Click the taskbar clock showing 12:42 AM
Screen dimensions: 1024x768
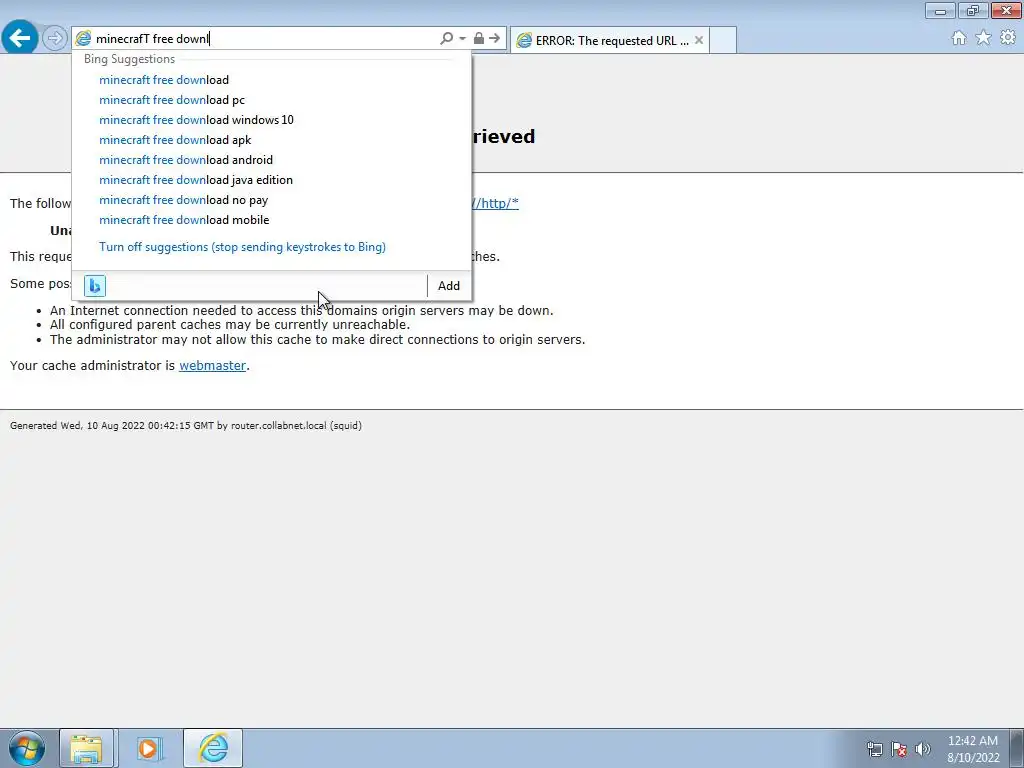coord(972,748)
